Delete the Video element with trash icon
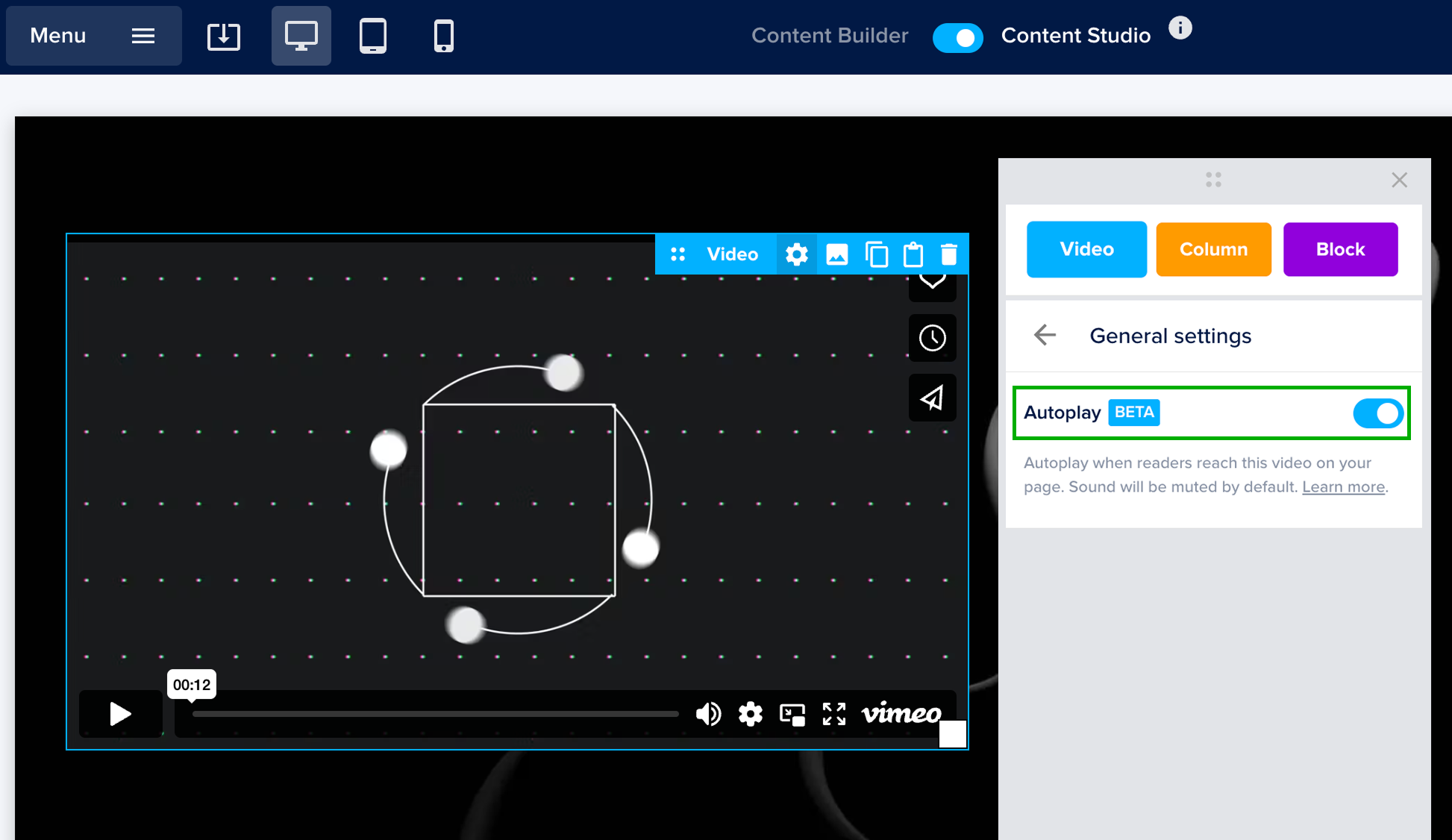This screenshot has height=840, width=1452. [x=949, y=254]
